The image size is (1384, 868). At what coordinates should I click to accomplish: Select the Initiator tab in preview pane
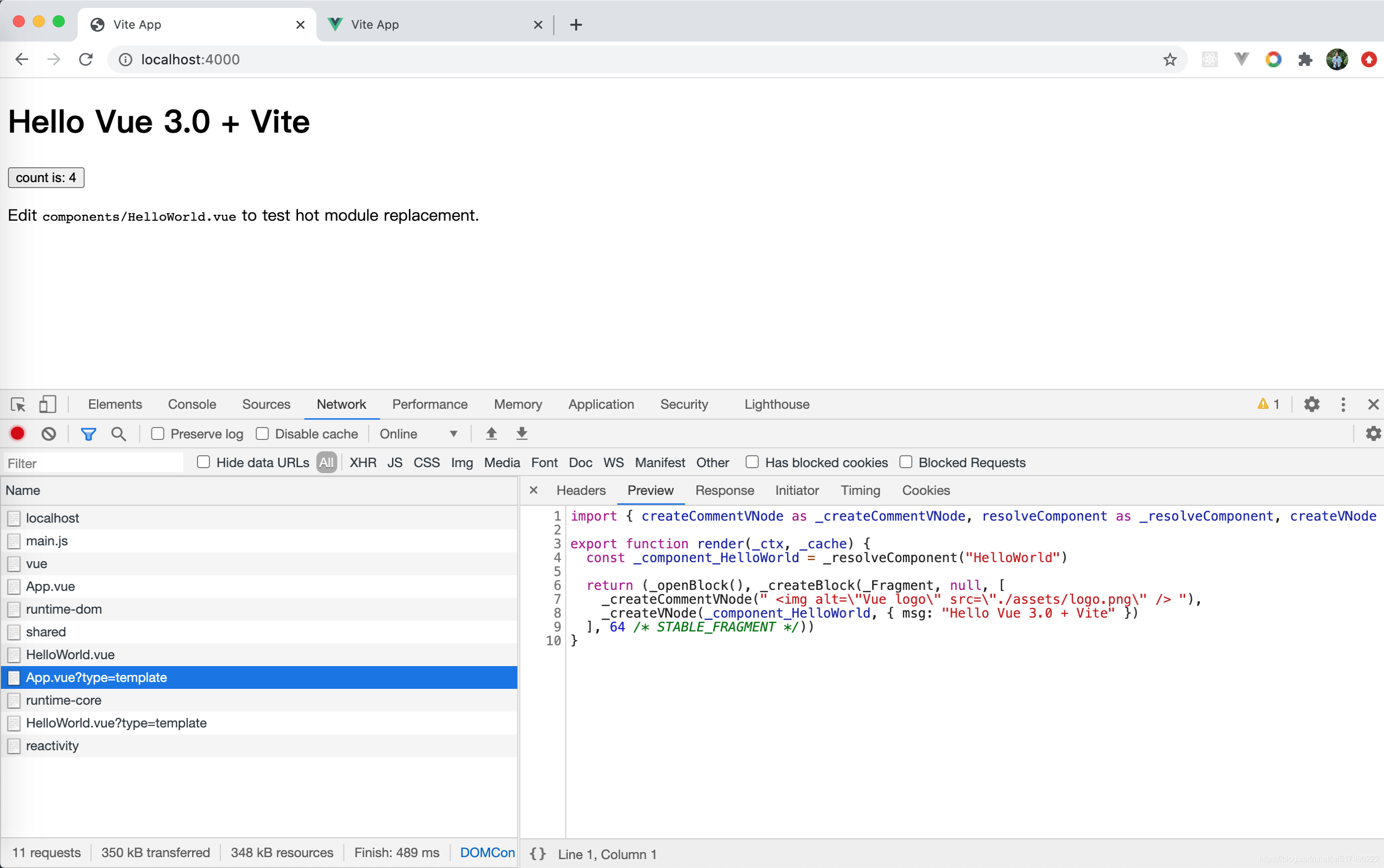(x=798, y=490)
